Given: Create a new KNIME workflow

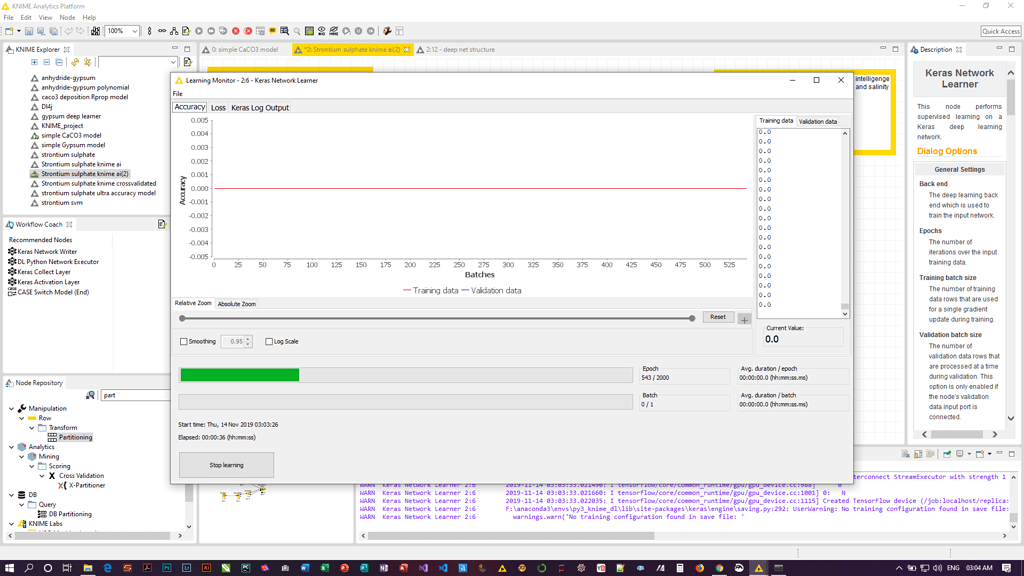Looking at the screenshot, I should tap(9, 30).
